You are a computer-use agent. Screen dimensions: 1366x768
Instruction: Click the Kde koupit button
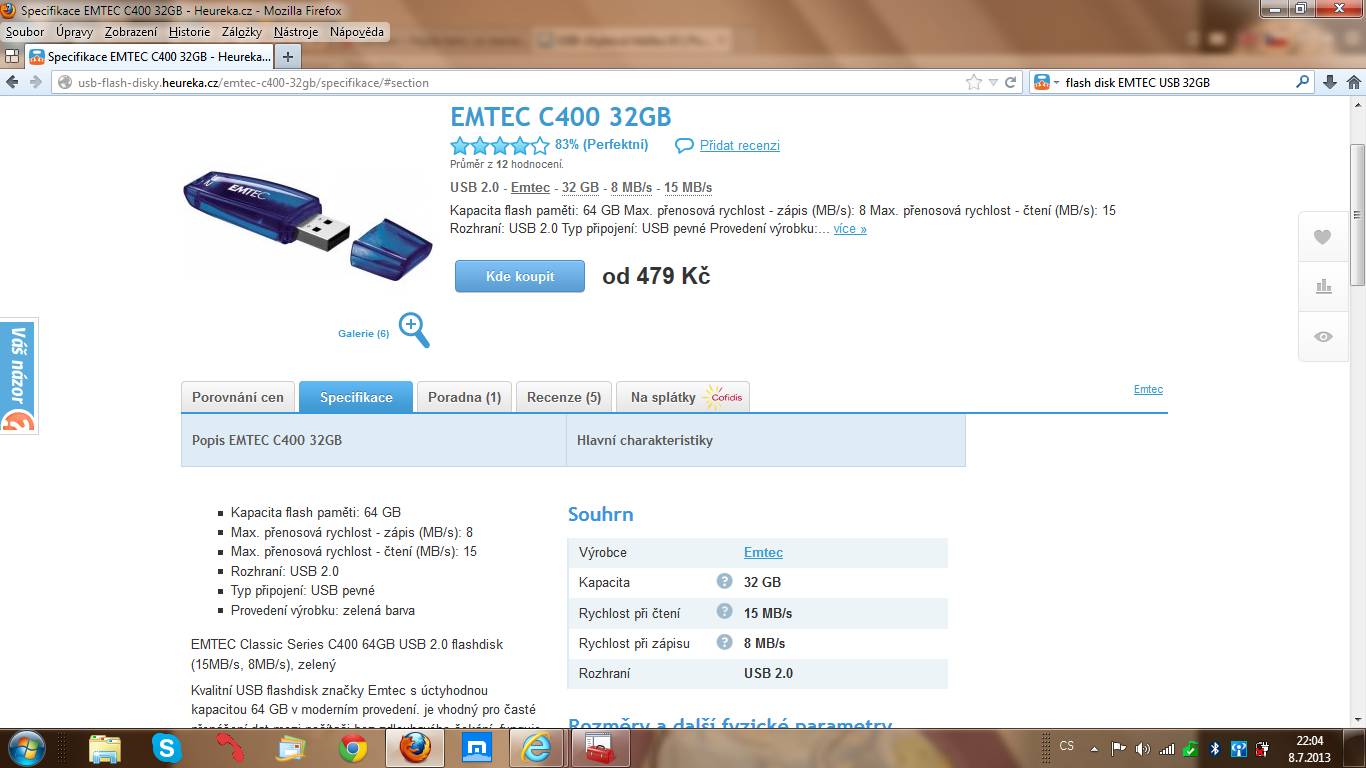[520, 276]
